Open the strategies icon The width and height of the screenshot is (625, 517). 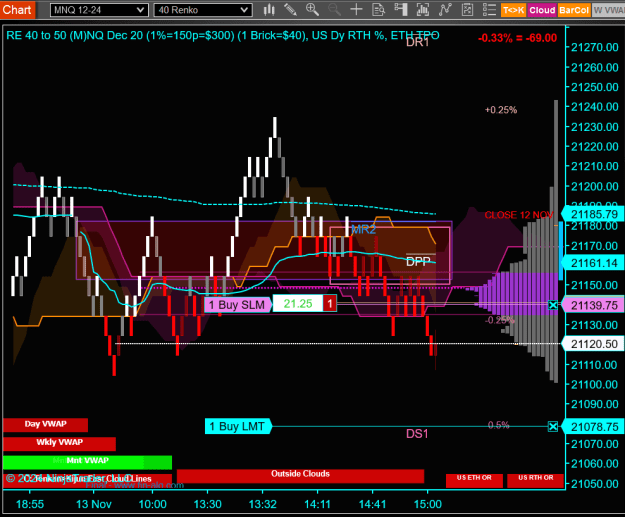[x=467, y=10]
